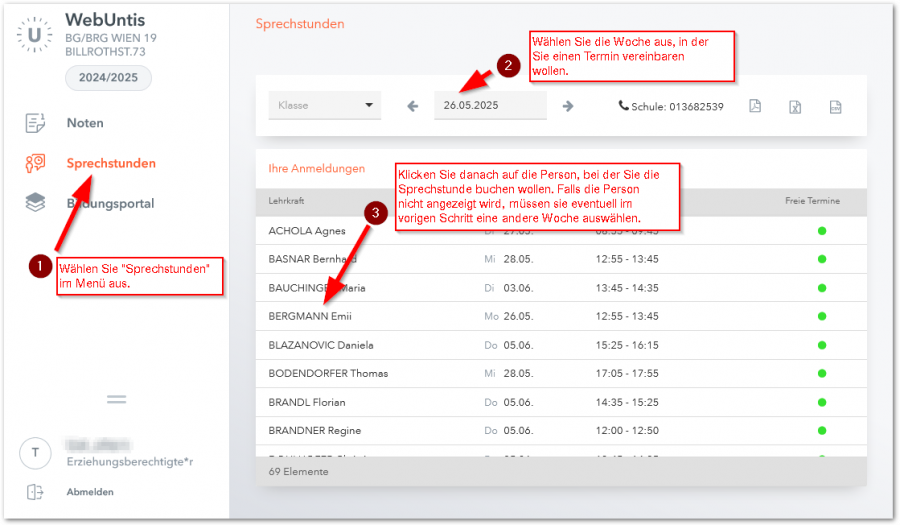Screen dimensions: 900x525
Task: Click green free slot dot for BASNAR Bernhard
Action: (x=822, y=259)
